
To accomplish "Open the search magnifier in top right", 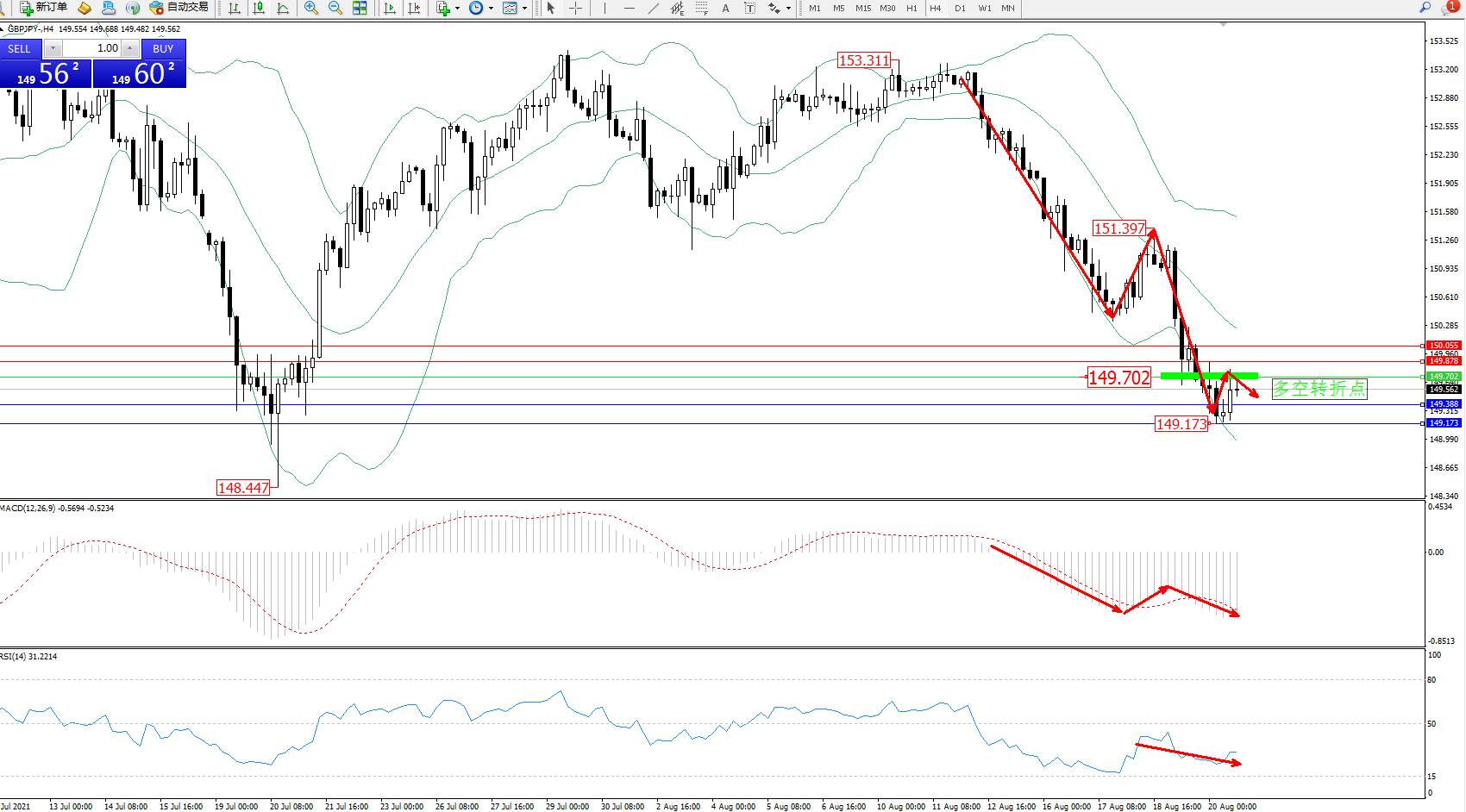I will [x=1425, y=8].
